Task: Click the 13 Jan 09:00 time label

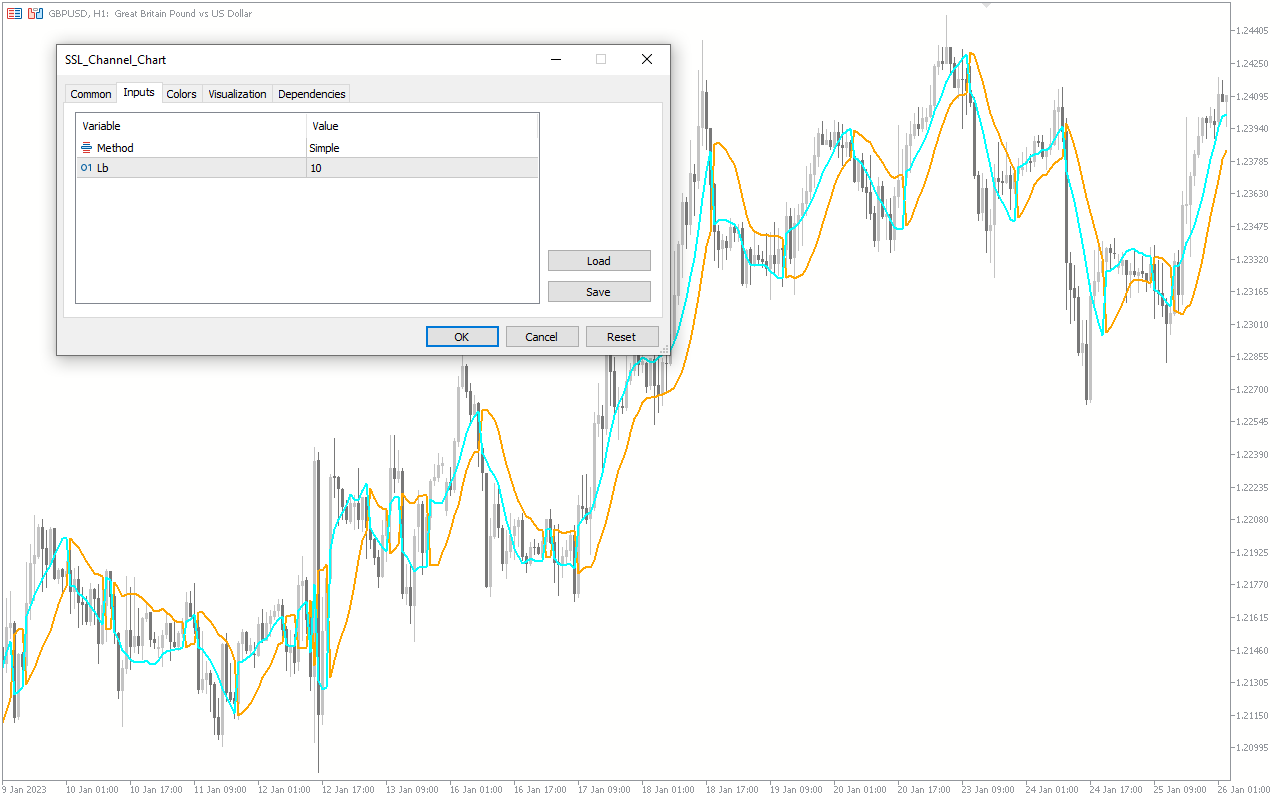Action: (x=414, y=790)
